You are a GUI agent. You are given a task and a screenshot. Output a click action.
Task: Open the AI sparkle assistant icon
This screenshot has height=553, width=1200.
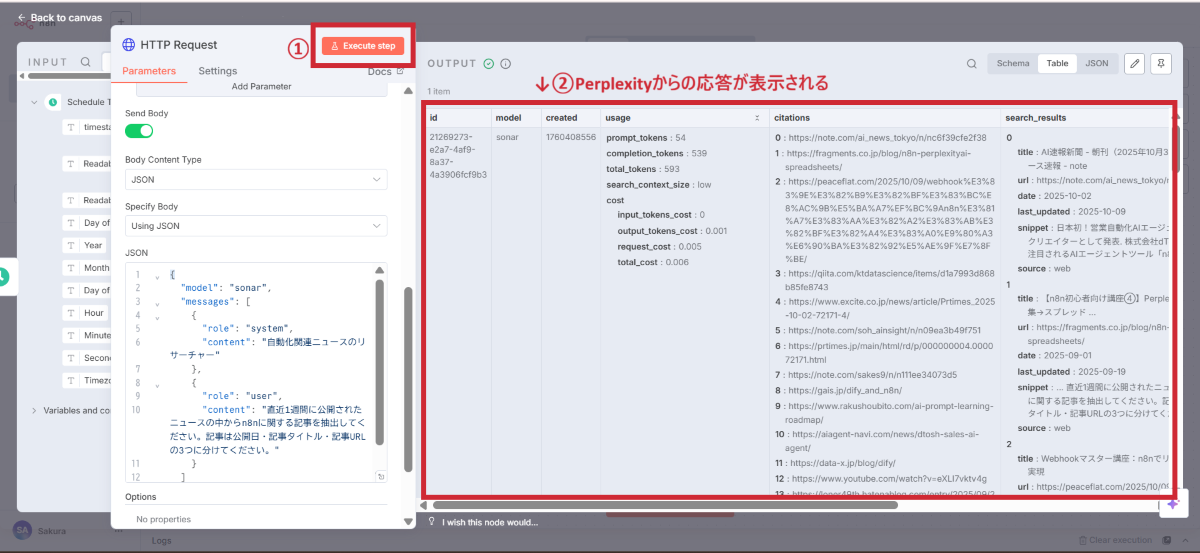coord(1172,505)
